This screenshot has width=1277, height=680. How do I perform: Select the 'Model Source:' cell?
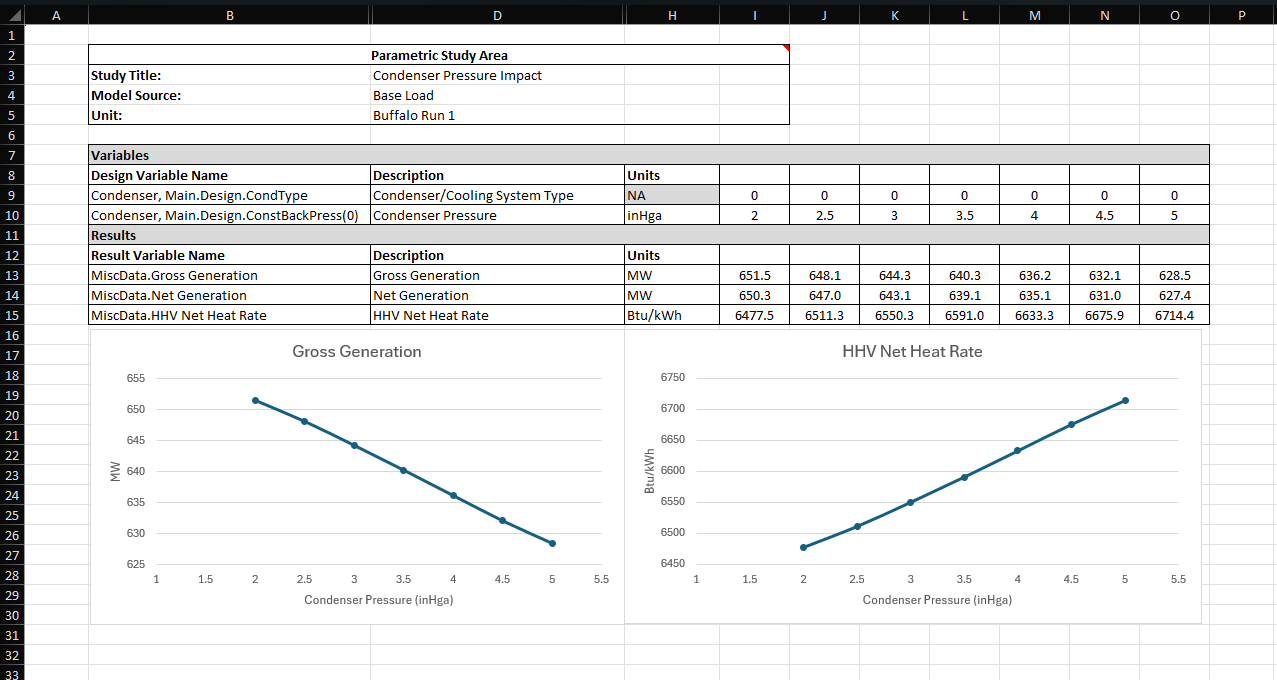[x=230, y=95]
